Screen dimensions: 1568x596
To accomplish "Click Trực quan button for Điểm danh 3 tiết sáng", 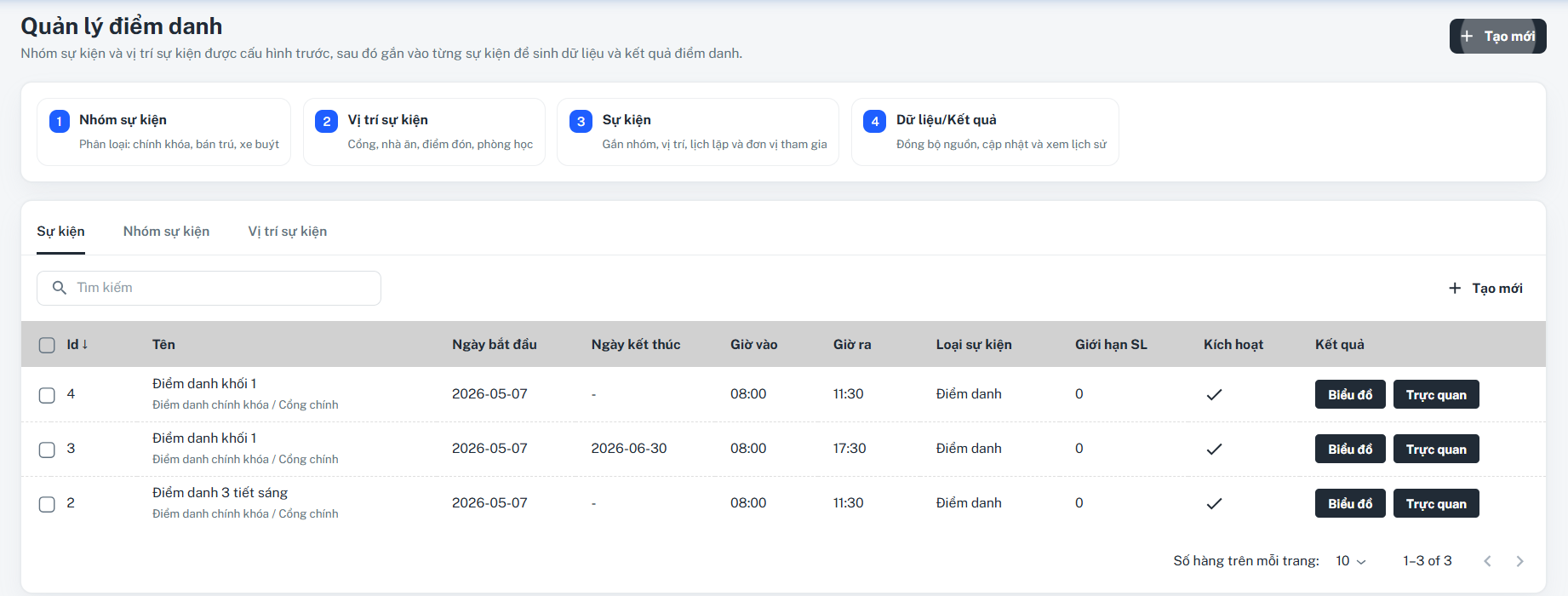I will point(1436,503).
